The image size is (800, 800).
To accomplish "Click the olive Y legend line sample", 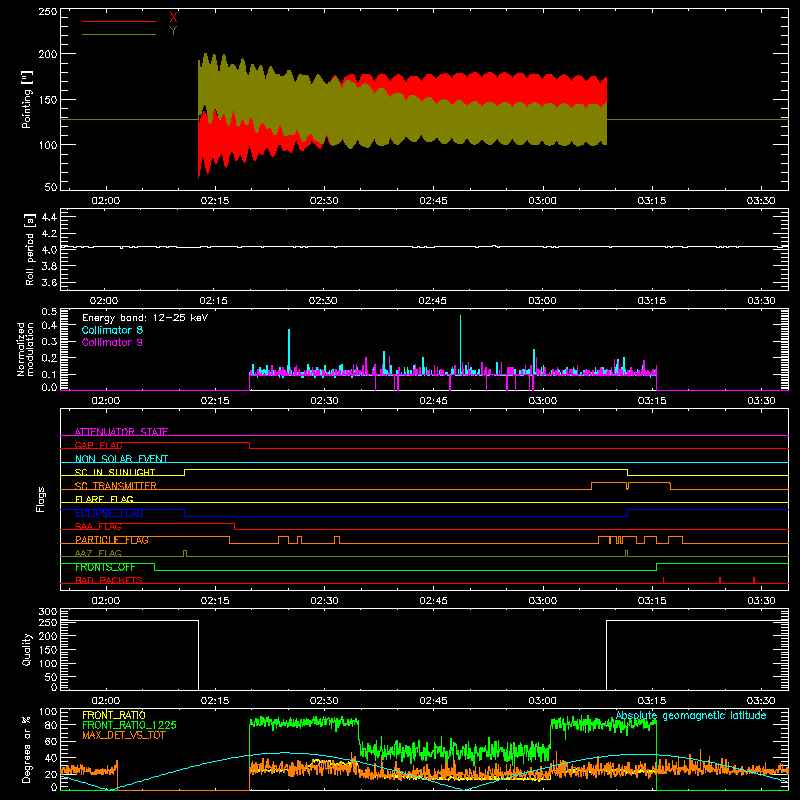I will coord(118,35).
